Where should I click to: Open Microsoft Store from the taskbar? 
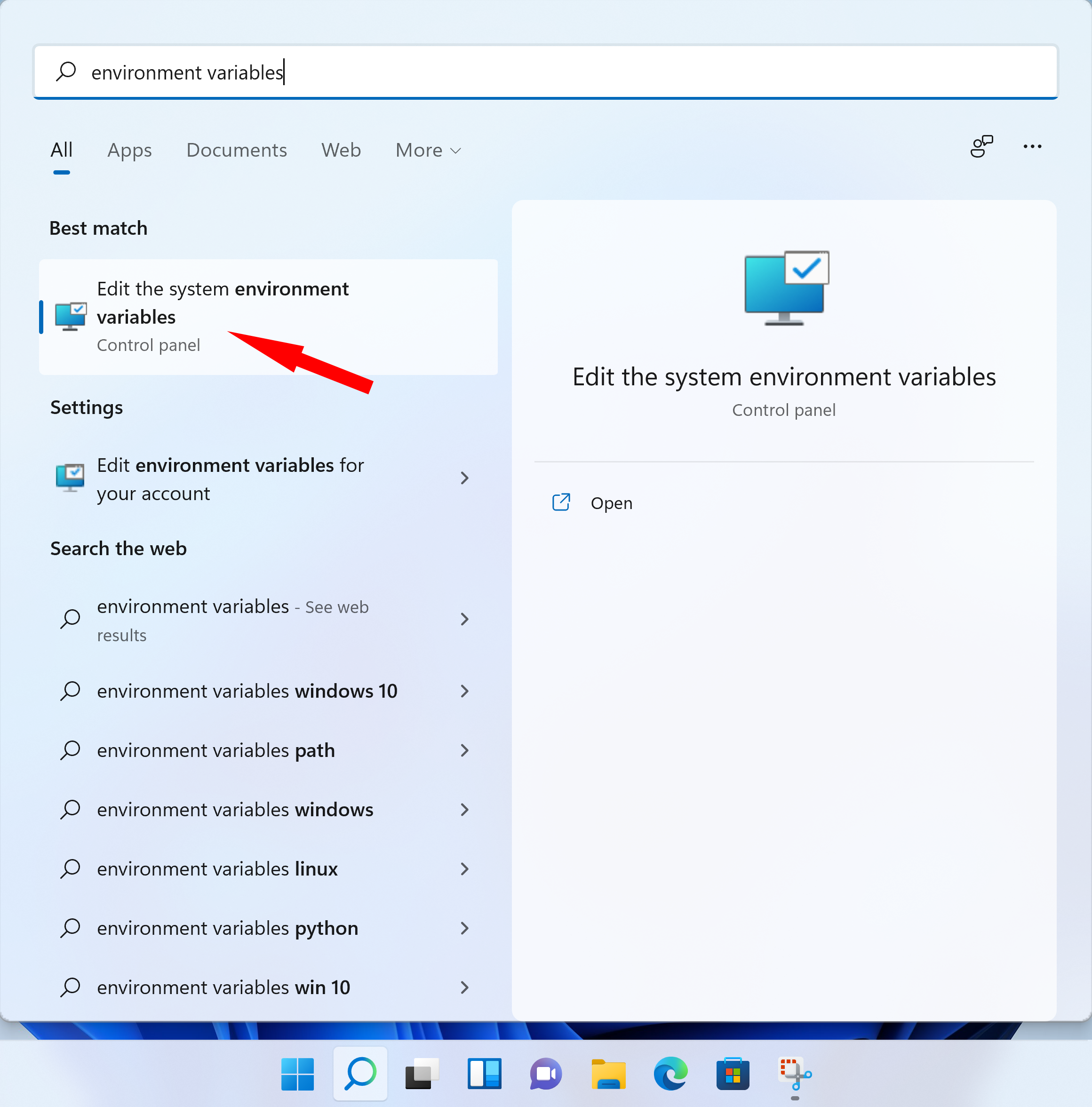(x=733, y=1074)
